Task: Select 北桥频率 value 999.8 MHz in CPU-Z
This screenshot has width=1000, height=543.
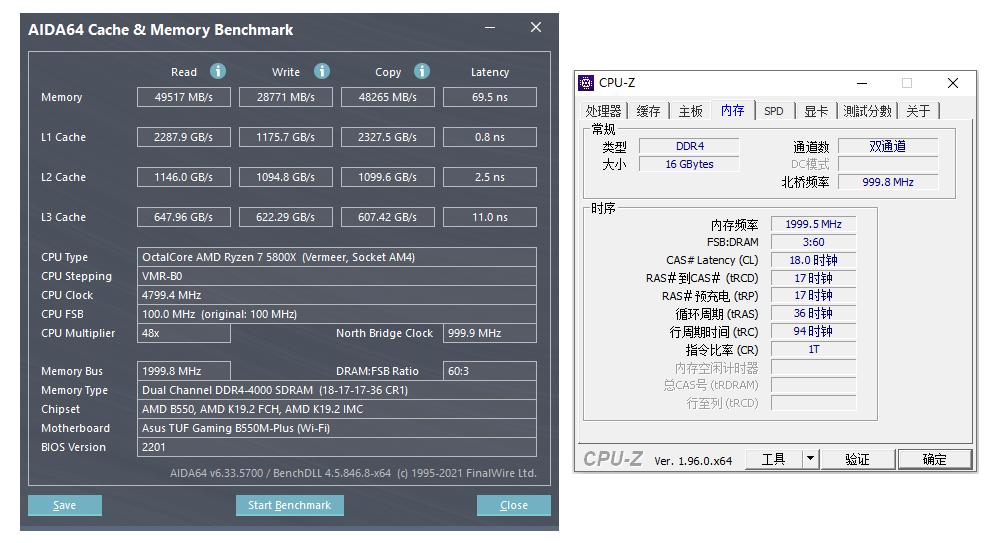Action: click(x=888, y=182)
